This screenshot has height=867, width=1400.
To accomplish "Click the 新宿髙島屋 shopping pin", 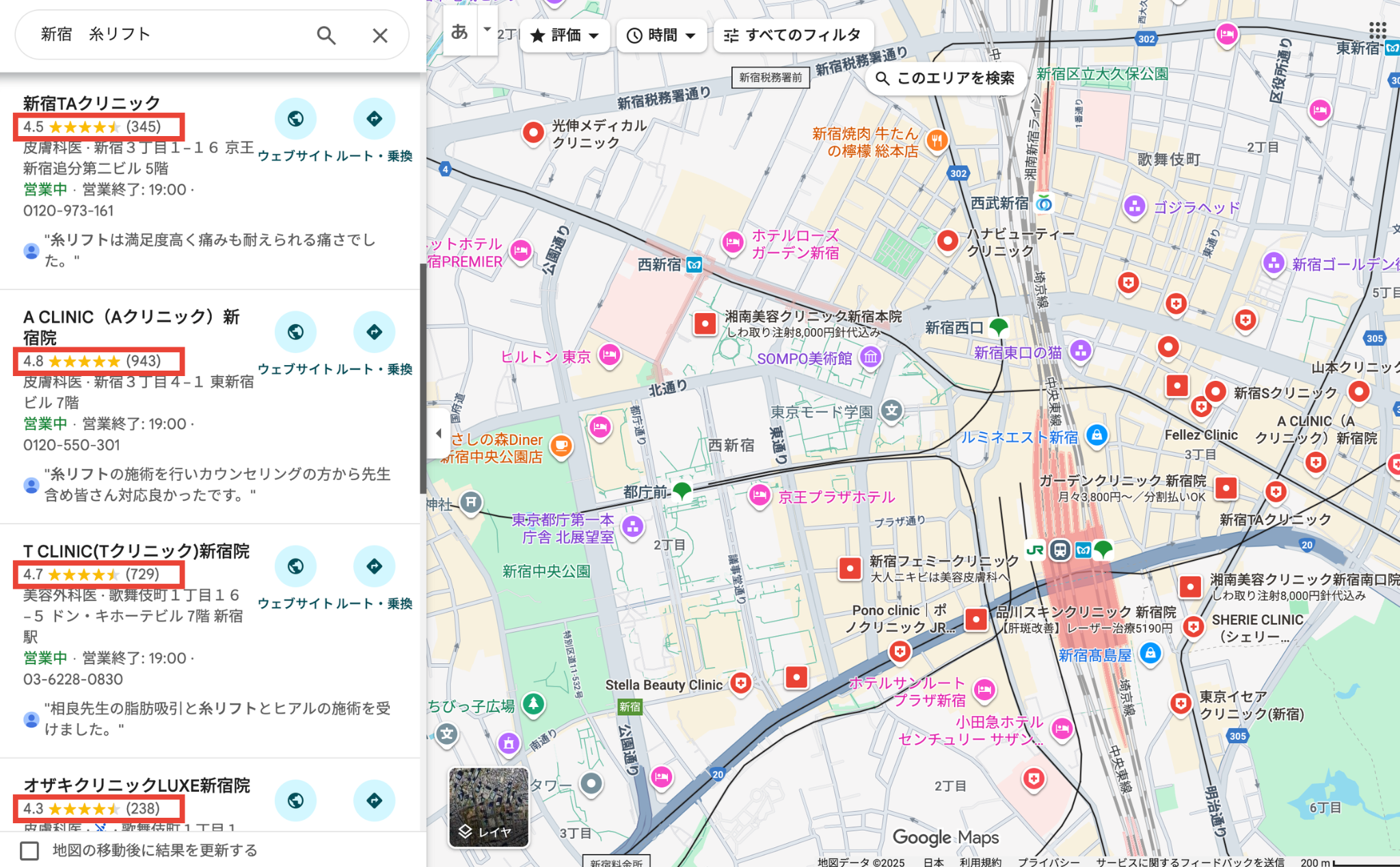I will coord(1150,654).
